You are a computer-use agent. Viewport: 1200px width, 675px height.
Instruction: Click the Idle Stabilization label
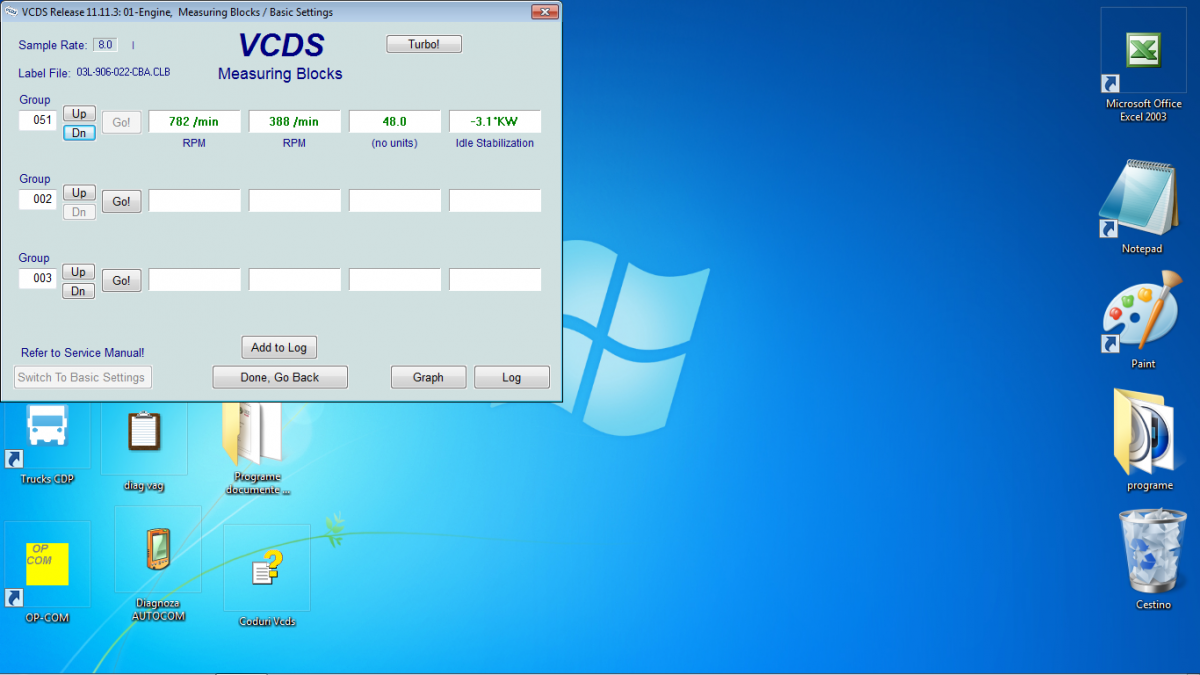[495, 143]
